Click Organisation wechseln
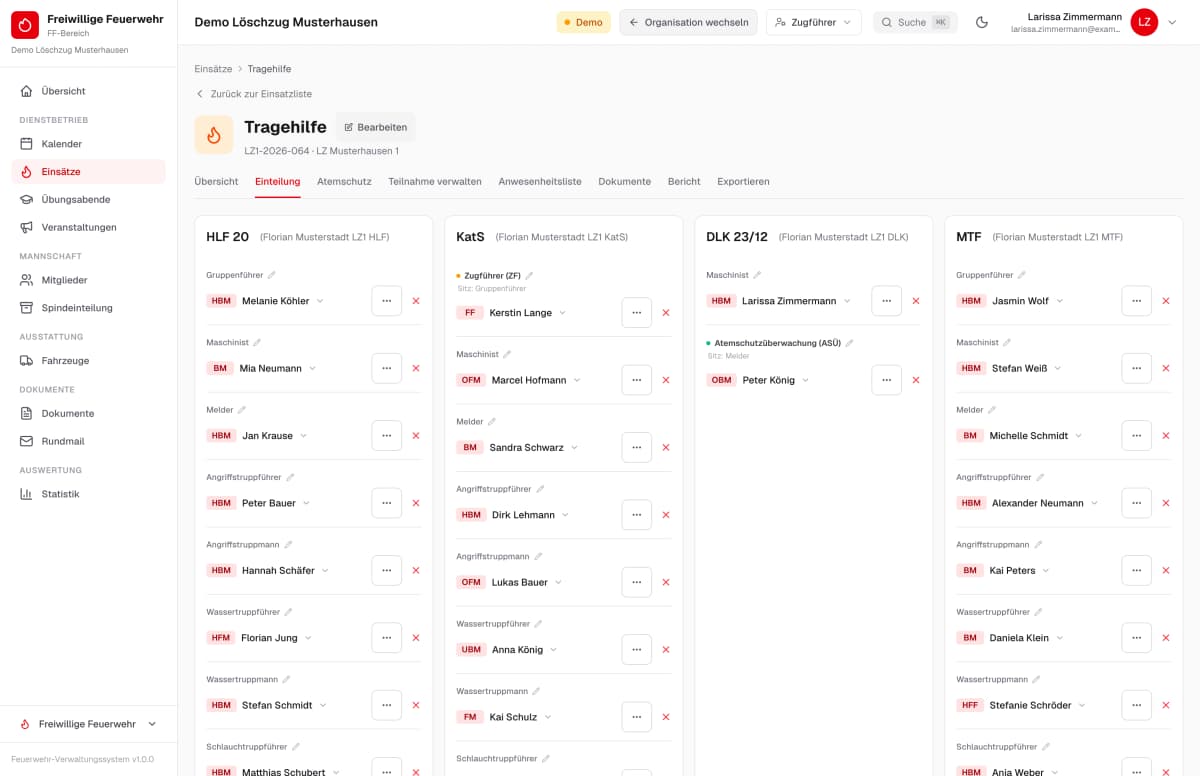This screenshot has width=1200, height=776. click(688, 22)
